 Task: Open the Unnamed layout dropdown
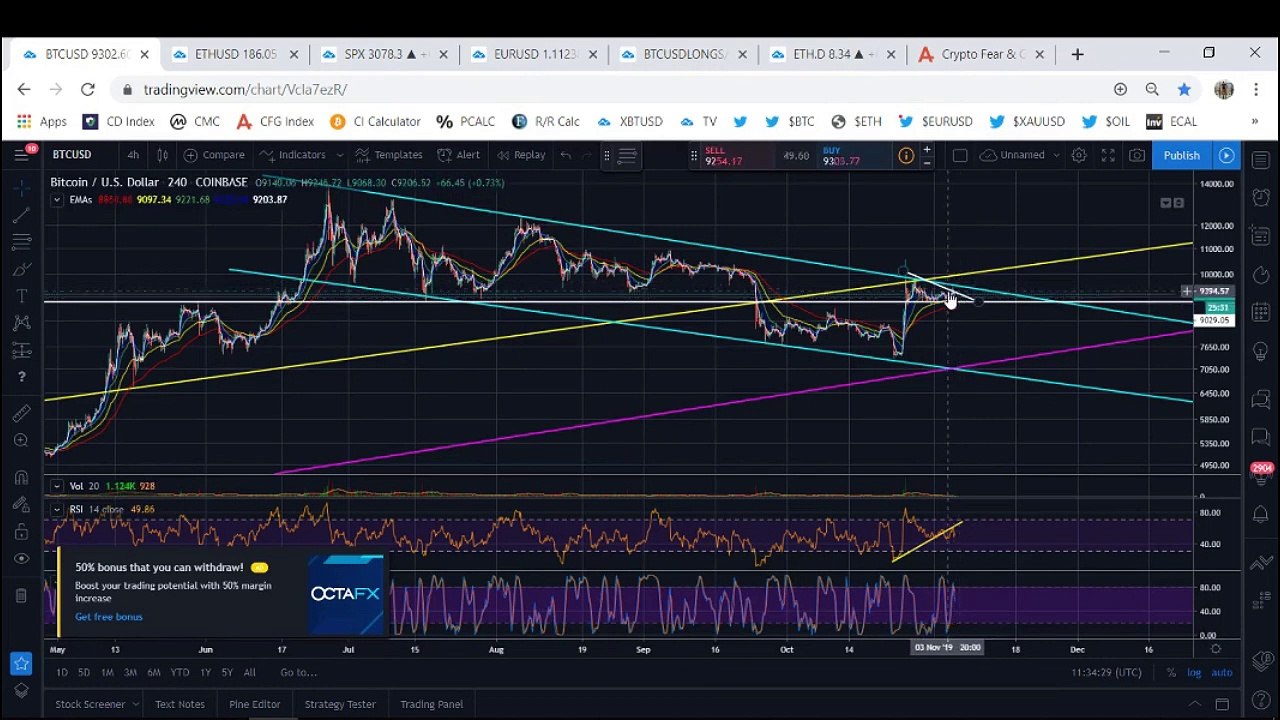(1020, 155)
